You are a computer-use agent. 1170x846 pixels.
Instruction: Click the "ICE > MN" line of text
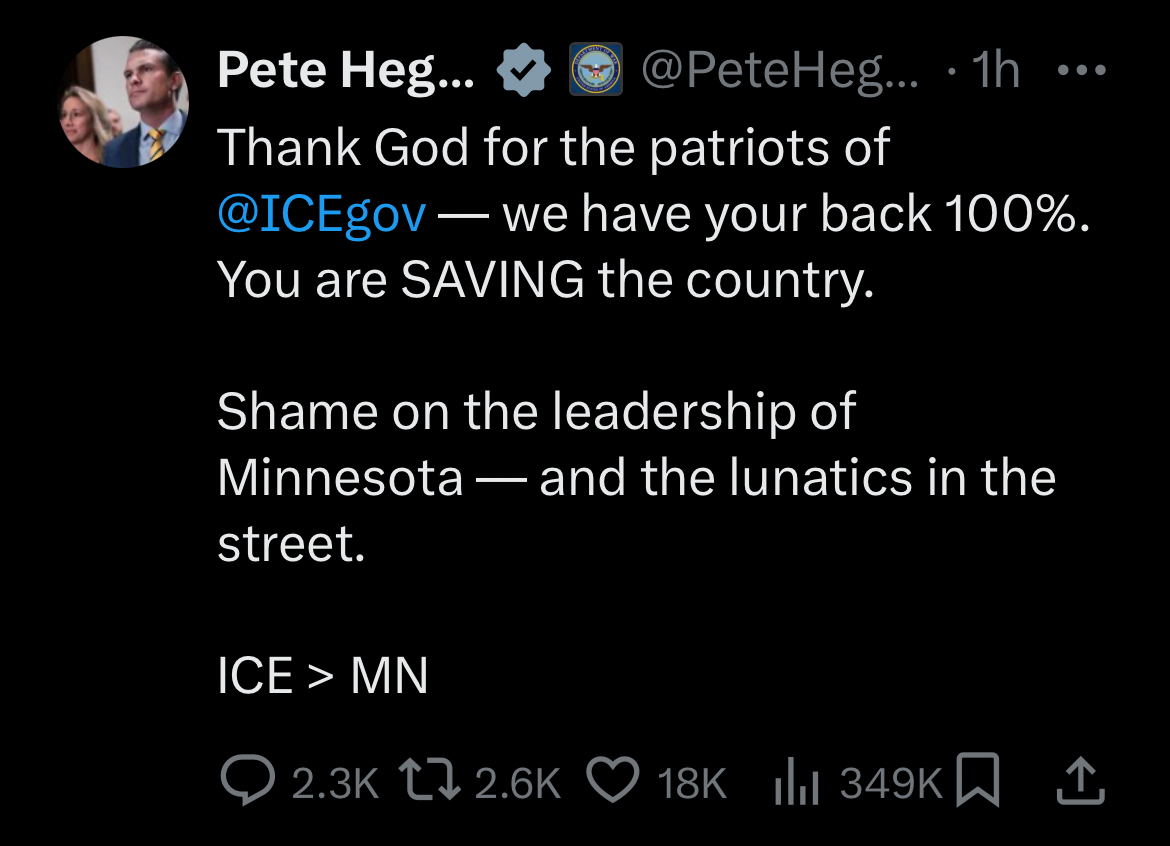tap(322, 676)
